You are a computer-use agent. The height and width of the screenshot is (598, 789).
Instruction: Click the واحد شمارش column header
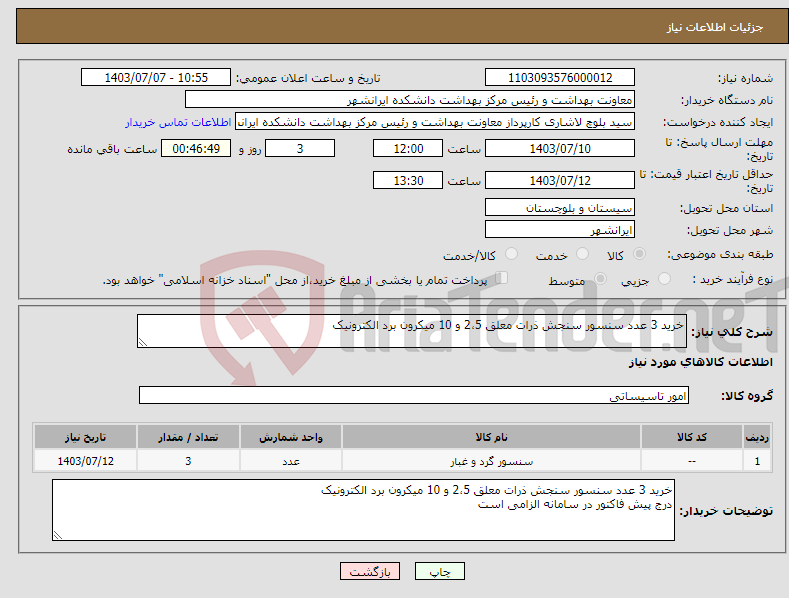291,437
